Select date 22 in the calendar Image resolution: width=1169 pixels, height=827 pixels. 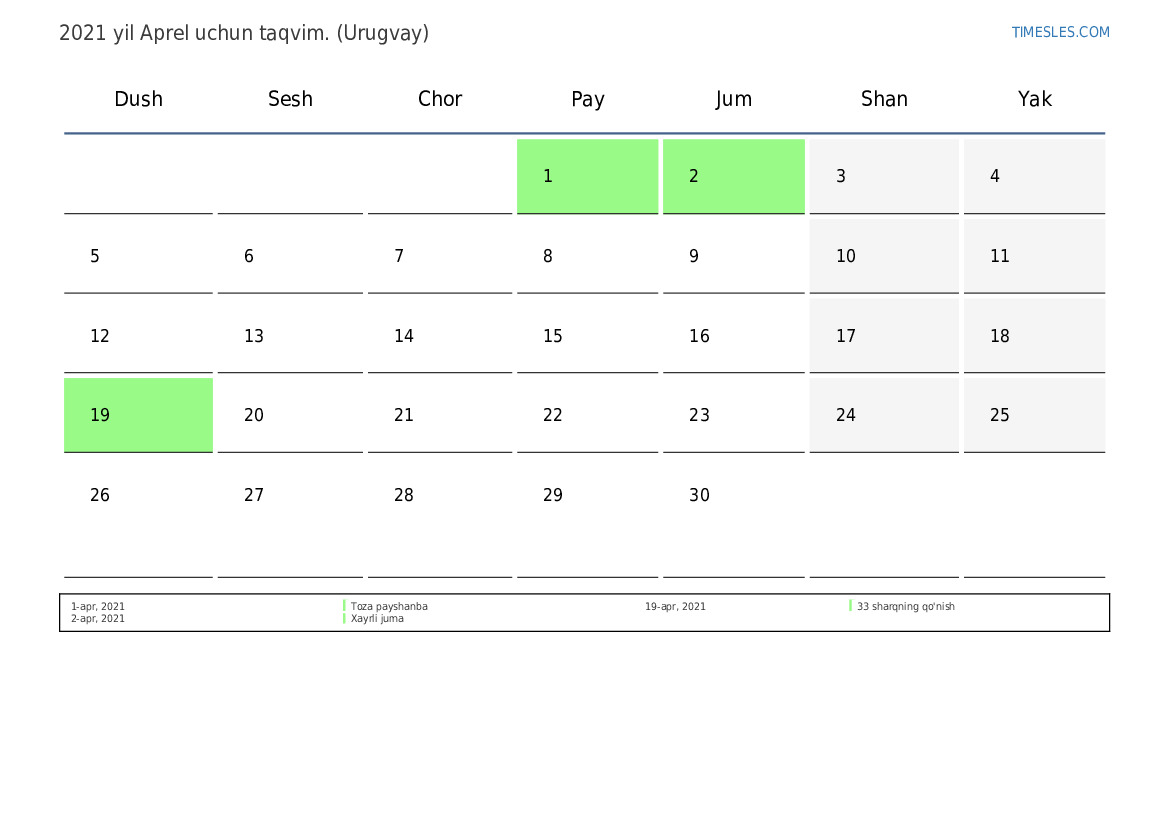(x=587, y=415)
